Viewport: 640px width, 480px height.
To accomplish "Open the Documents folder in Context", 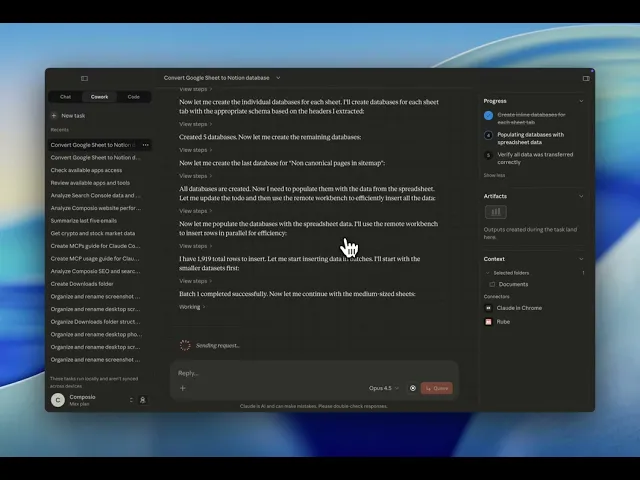I will click(x=513, y=284).
